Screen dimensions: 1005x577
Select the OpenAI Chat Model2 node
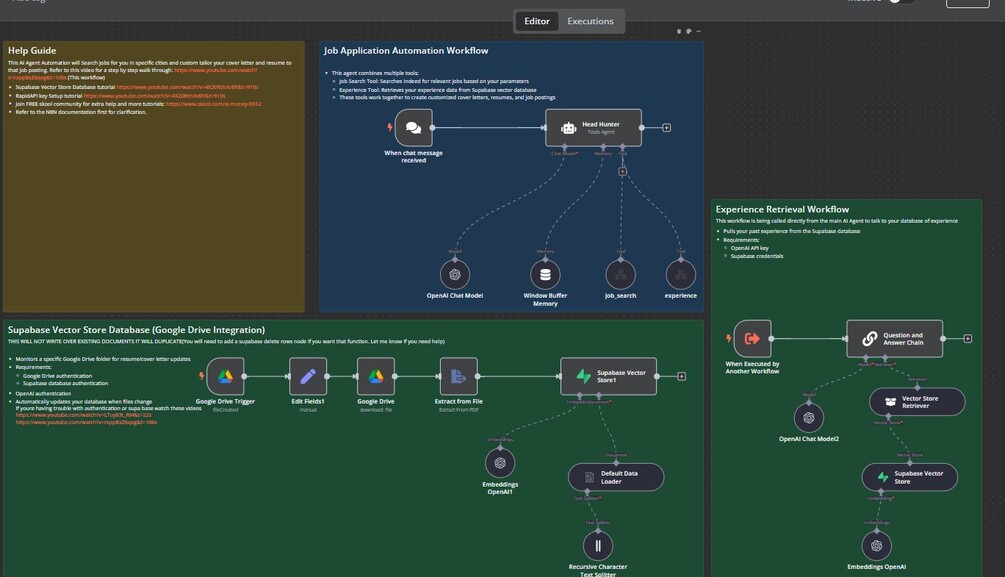pyautogui.click(x=809, y=418)
